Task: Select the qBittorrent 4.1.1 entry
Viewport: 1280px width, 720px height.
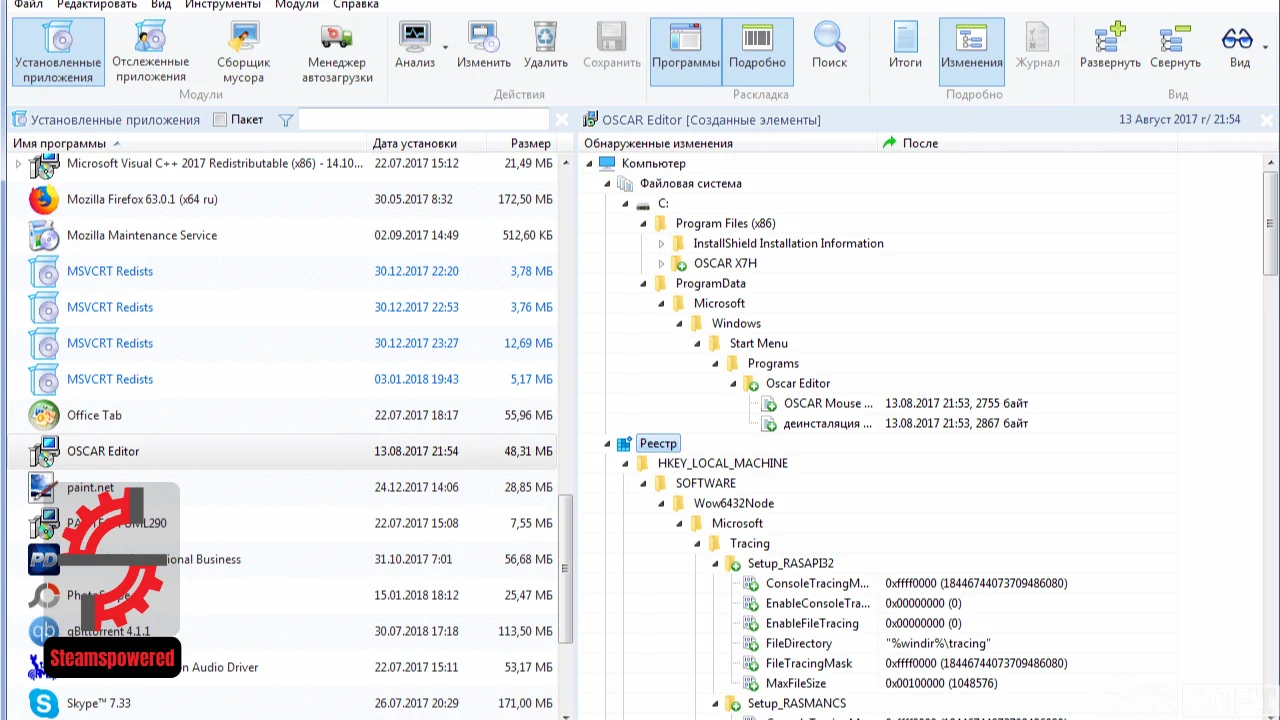Action: (x=283, y=631)
